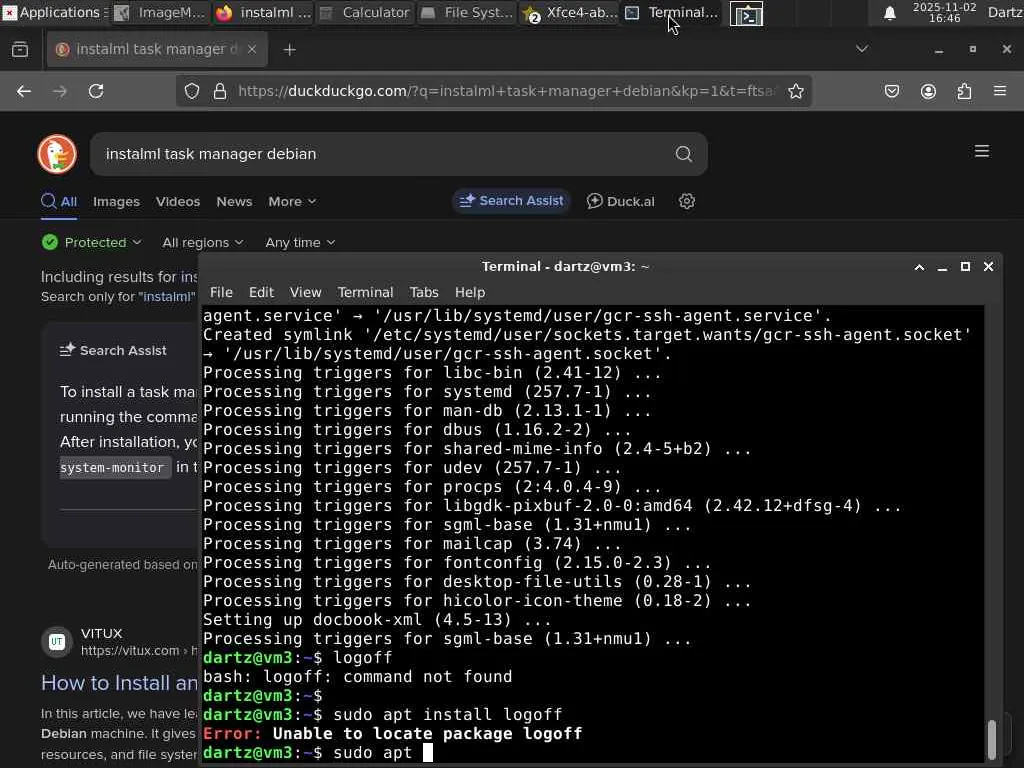Expand the Any time filter

click(300, 242)
